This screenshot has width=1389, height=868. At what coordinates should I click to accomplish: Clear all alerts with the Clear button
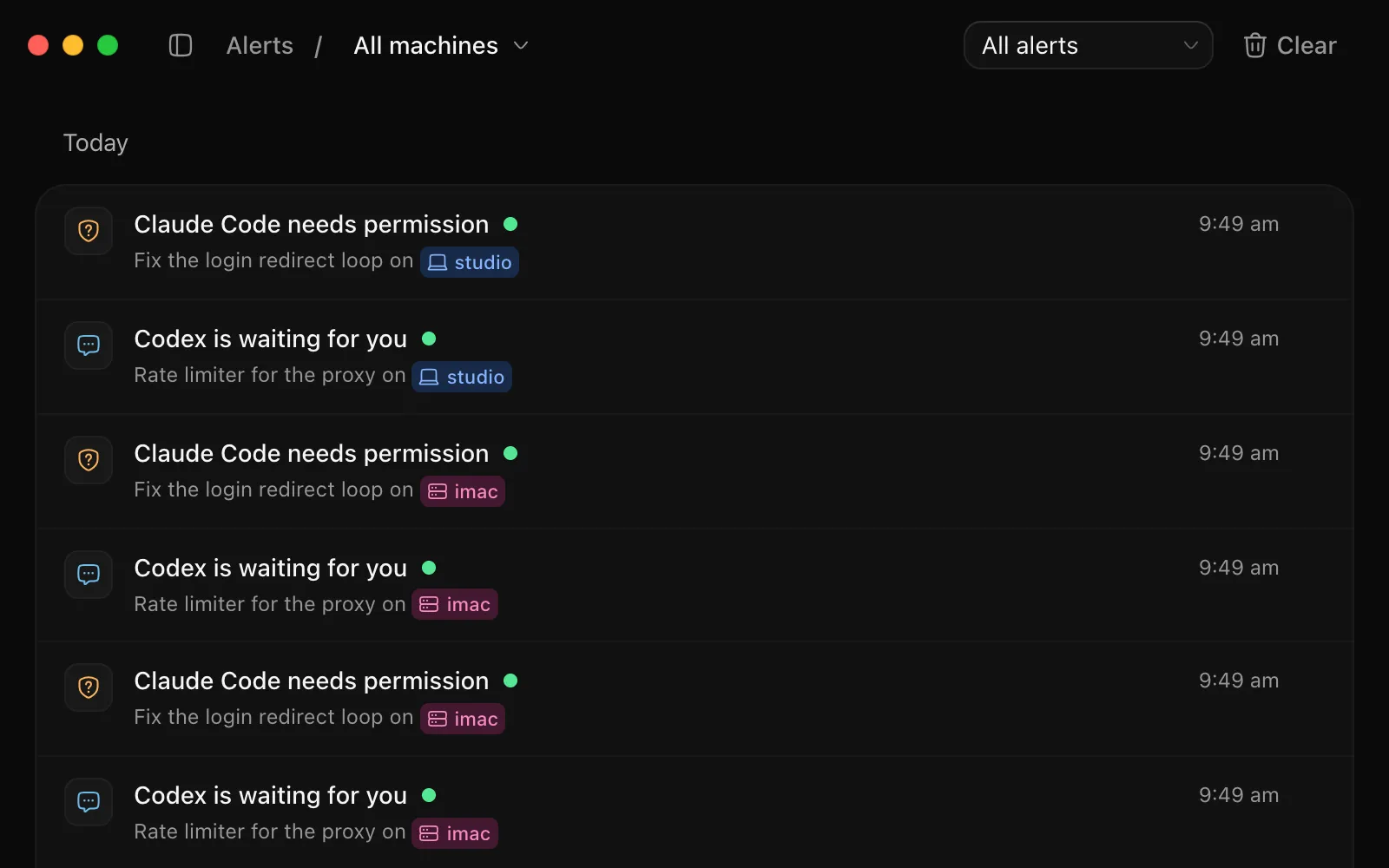pos(1290,45)
